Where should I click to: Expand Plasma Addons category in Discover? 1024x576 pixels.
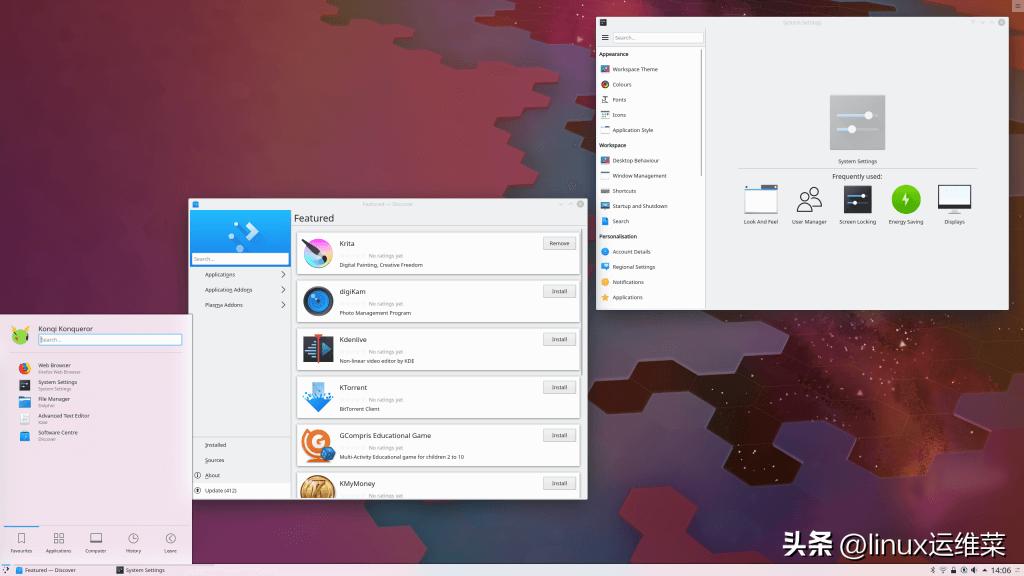pos(241,305)
